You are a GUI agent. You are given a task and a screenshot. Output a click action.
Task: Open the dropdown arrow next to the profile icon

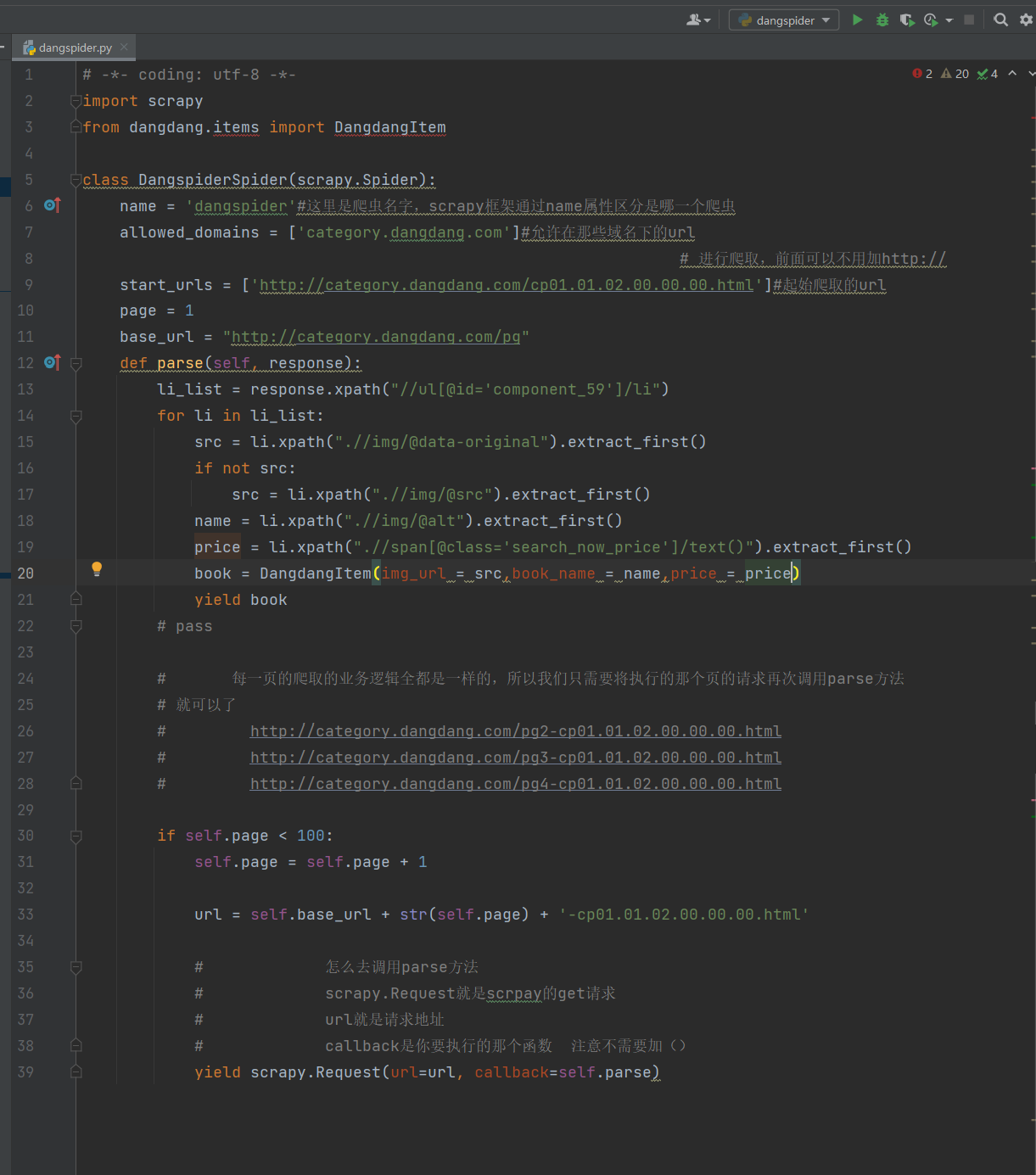(x=949, y=20)
